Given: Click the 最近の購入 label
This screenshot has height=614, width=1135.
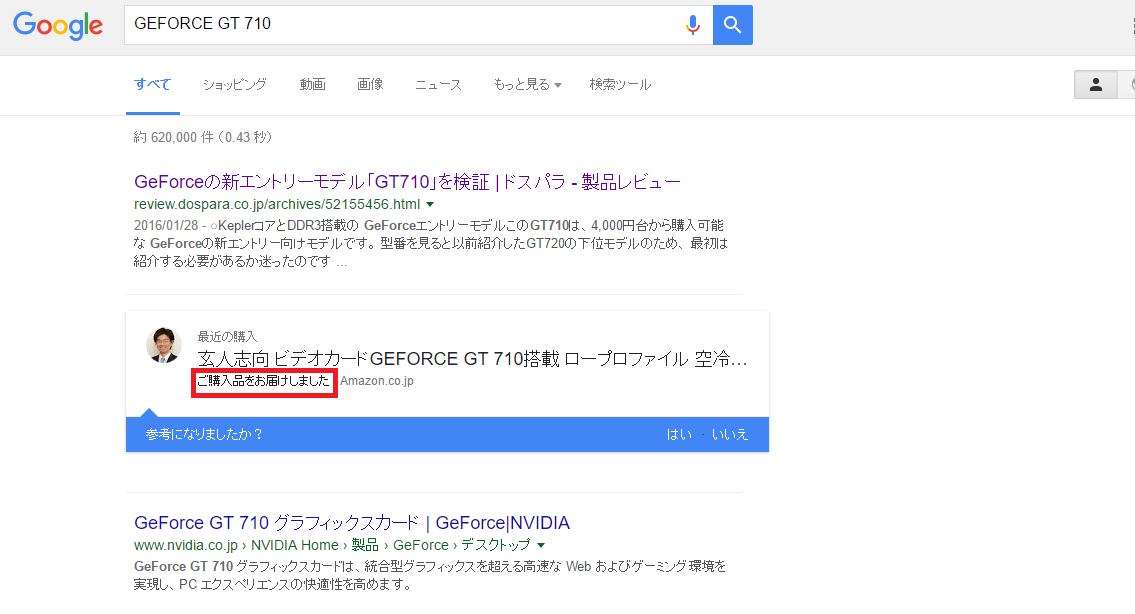Looking at the screenshot, I should pyautogui.click(x=227, y=337).
